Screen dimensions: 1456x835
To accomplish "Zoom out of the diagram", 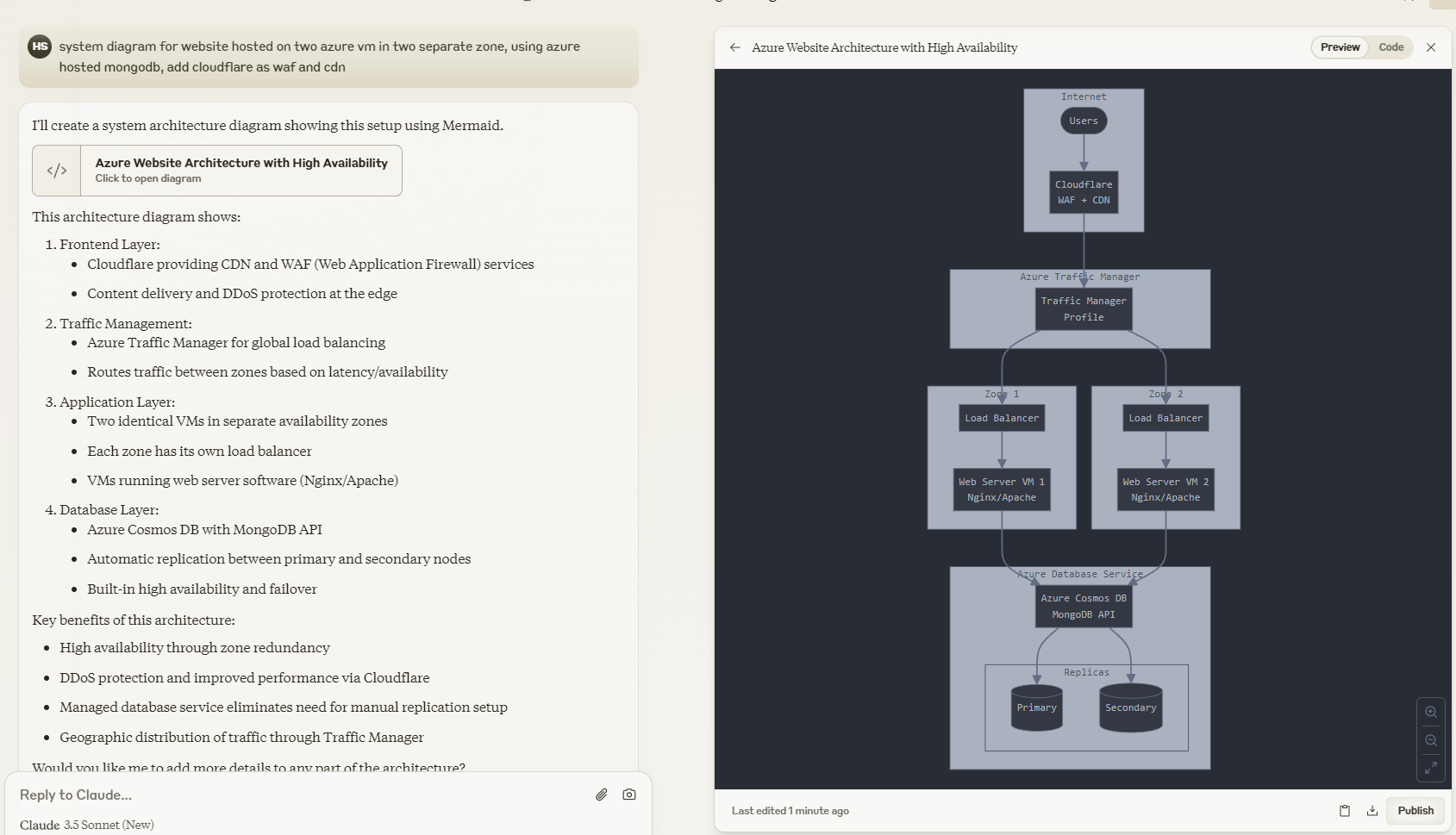I will click(x=1431, y=740).
